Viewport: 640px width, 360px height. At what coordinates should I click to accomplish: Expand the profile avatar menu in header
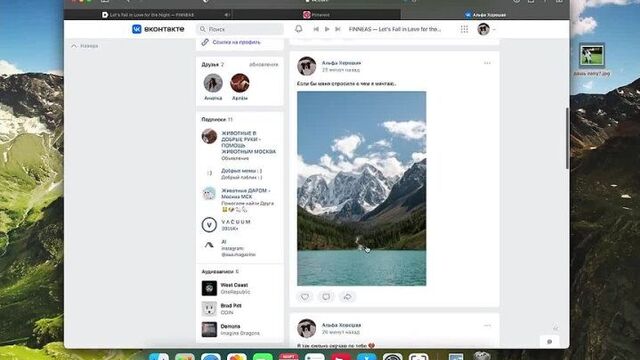(x=486, y=29)
